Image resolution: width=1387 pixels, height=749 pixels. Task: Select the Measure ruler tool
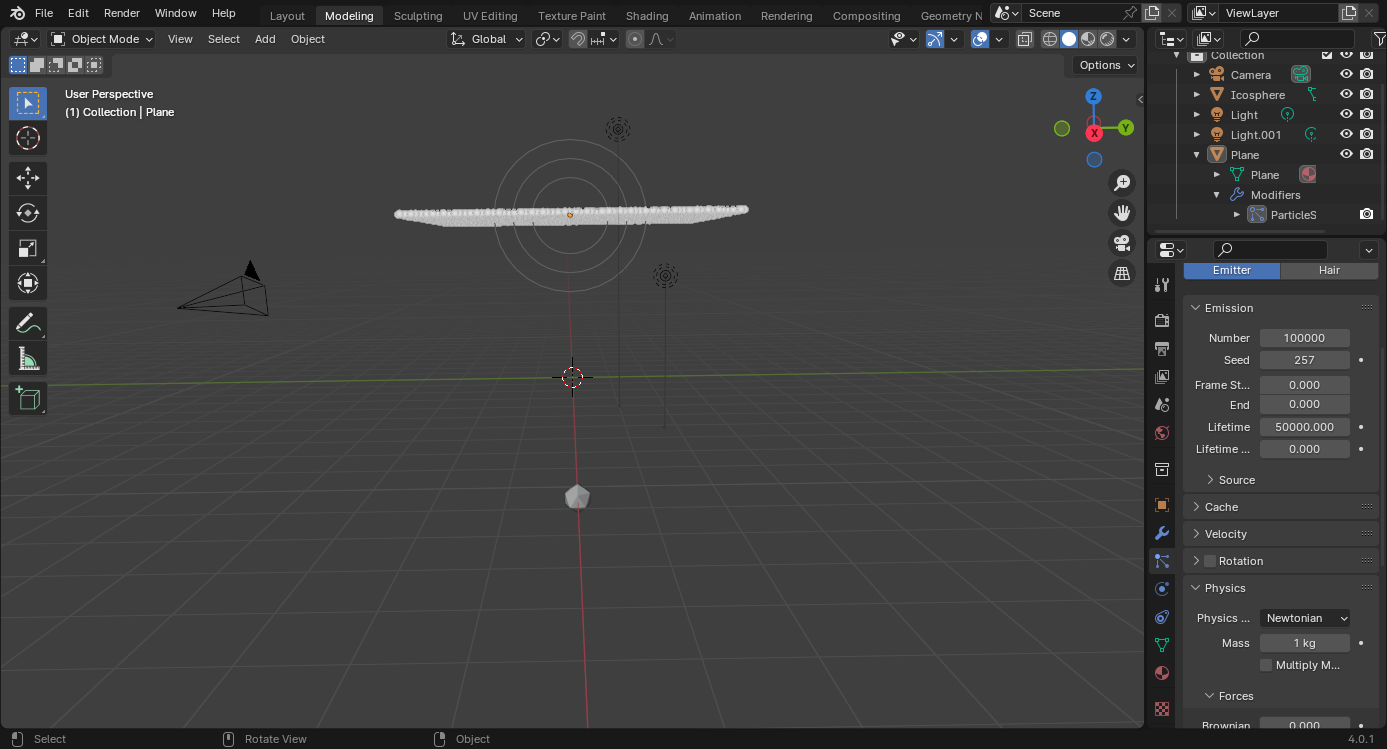[28, 358]
